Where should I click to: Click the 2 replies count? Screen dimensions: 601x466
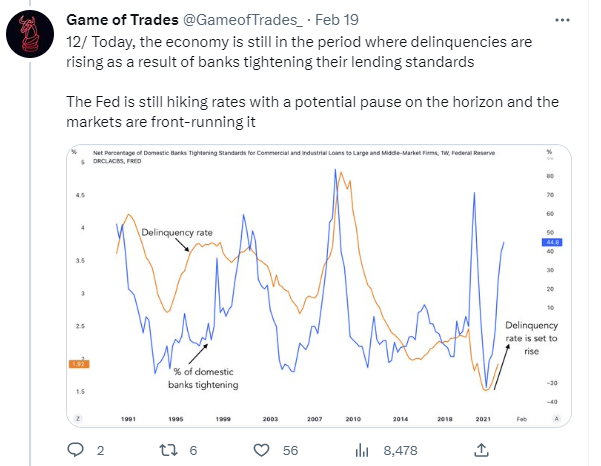pyautogui.click(x=99, y=451)
